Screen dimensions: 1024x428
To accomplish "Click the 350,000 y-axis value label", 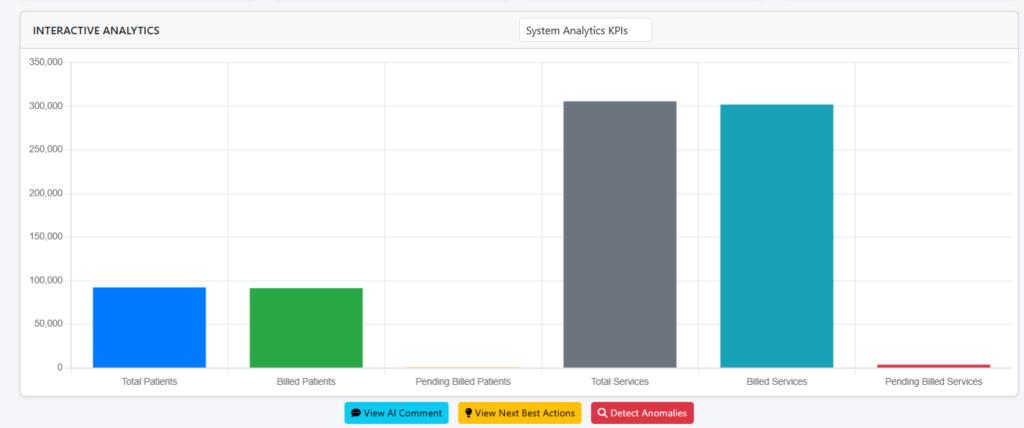I will coord(43,62).
